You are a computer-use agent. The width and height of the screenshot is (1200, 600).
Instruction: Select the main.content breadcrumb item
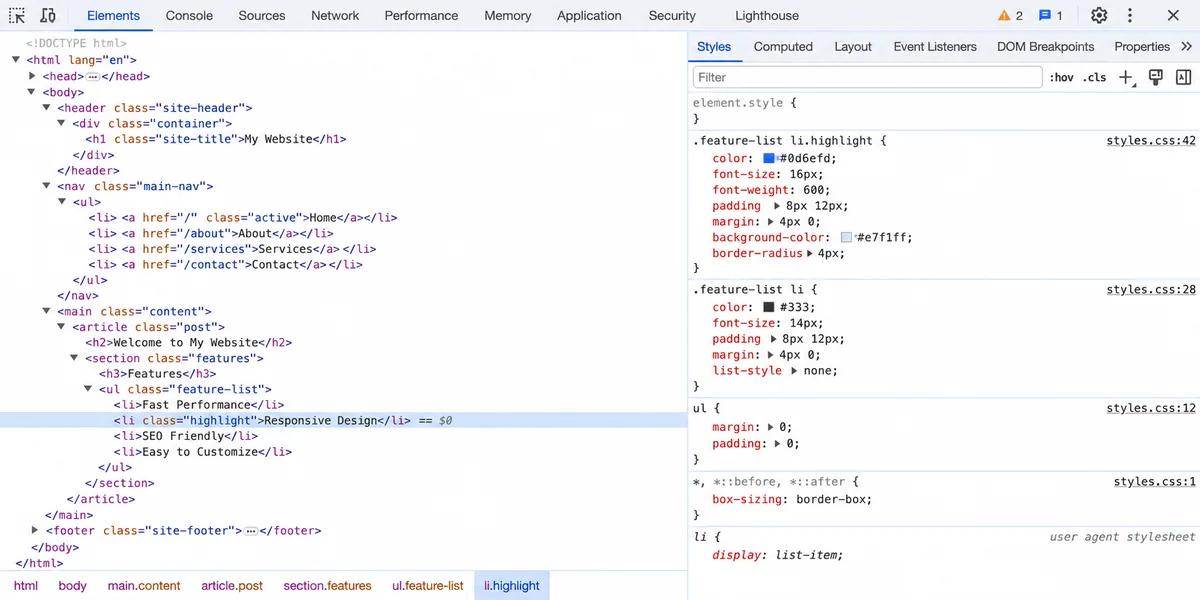[x=144, y=586]
